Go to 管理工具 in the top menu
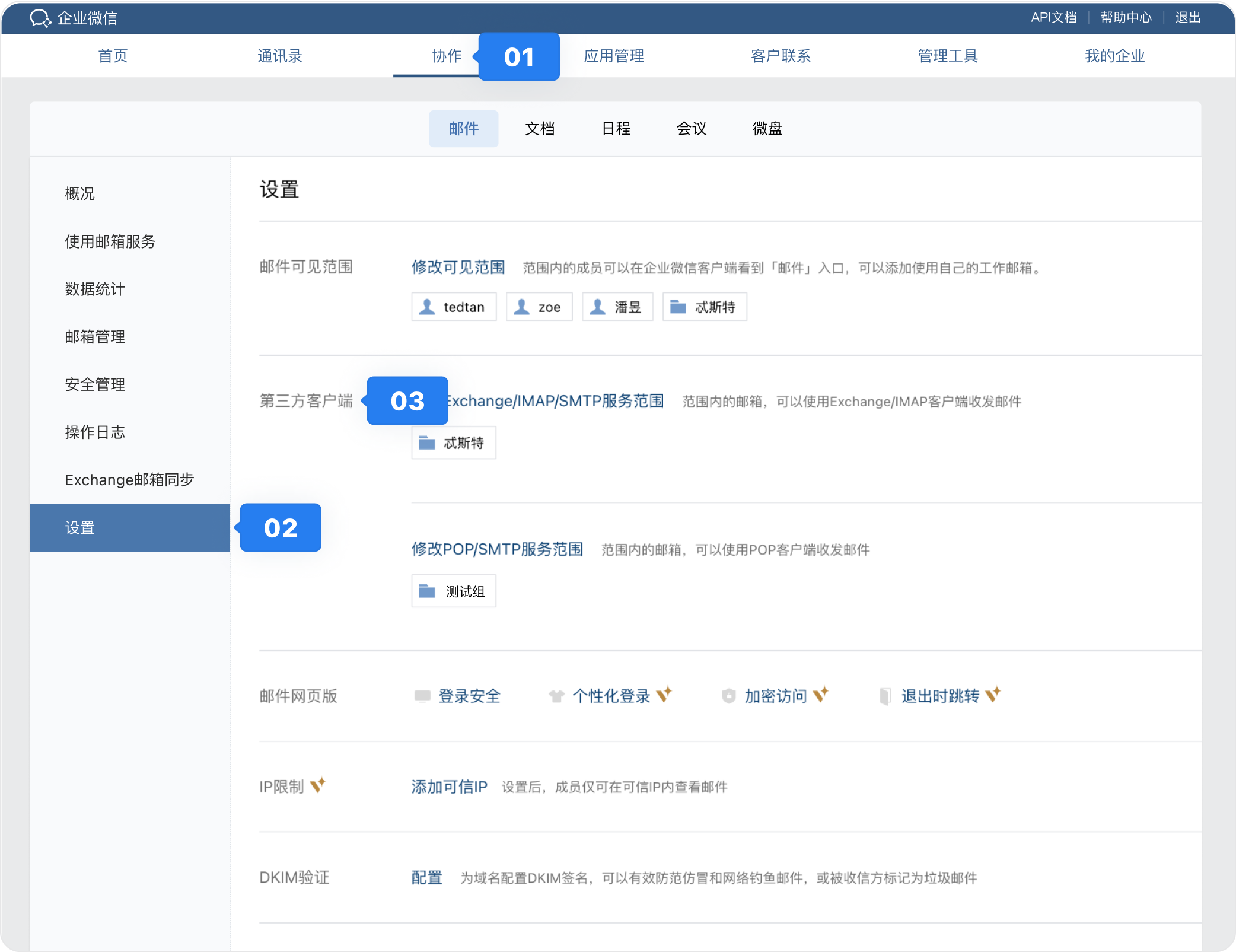Screen dimensions: 1236x952 coord(947,56)
